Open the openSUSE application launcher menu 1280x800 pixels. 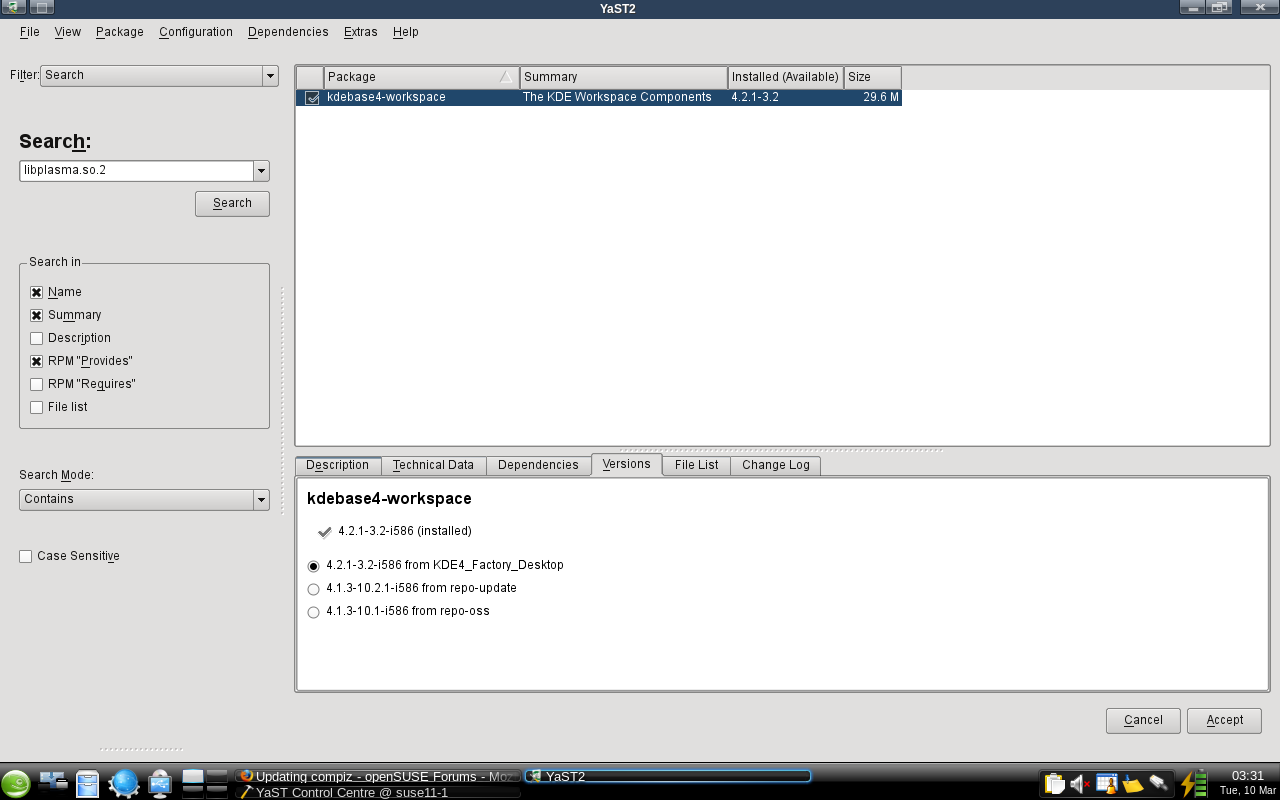pos(15,783)
